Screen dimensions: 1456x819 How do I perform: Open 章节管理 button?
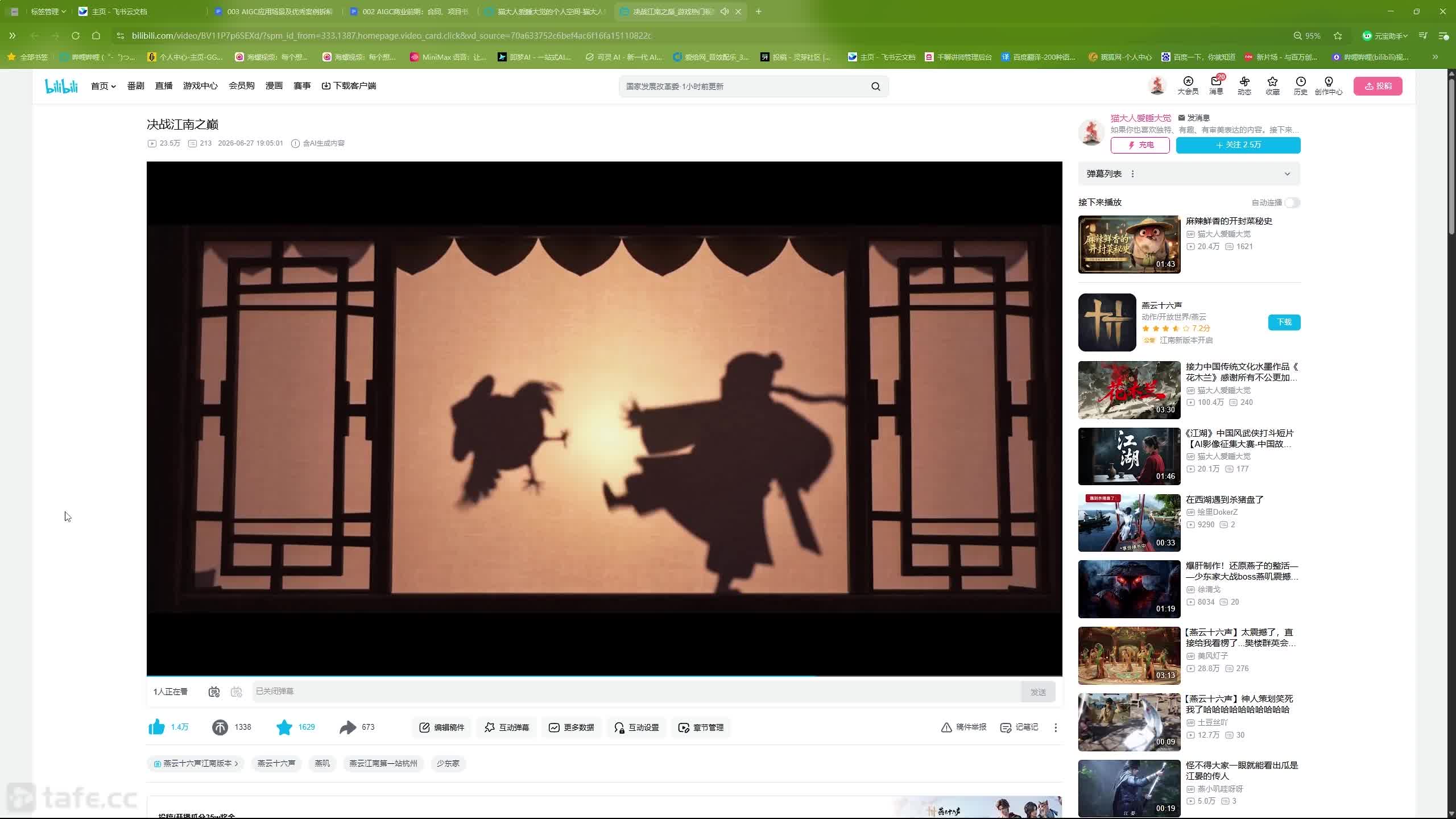701,727
